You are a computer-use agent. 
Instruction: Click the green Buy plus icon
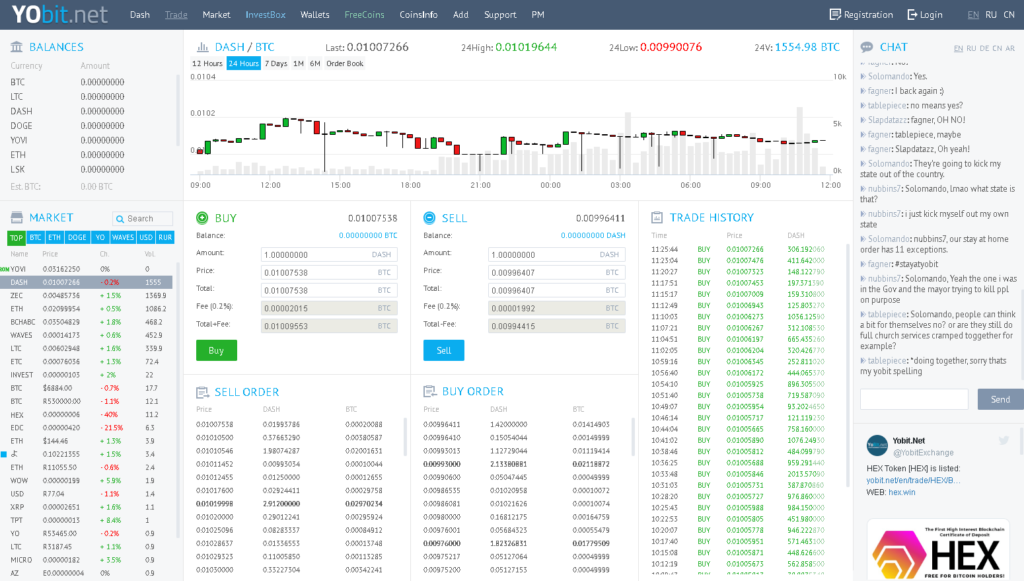(202, 218)
